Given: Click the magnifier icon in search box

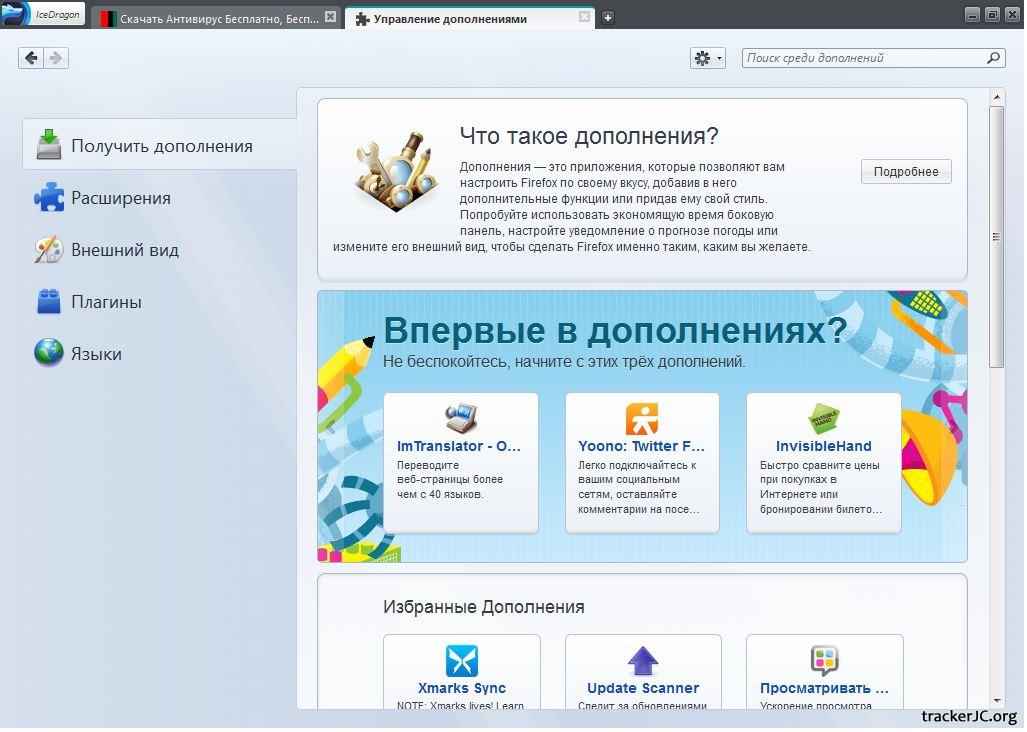Looking at the screenshot, I should coord(993,58).
